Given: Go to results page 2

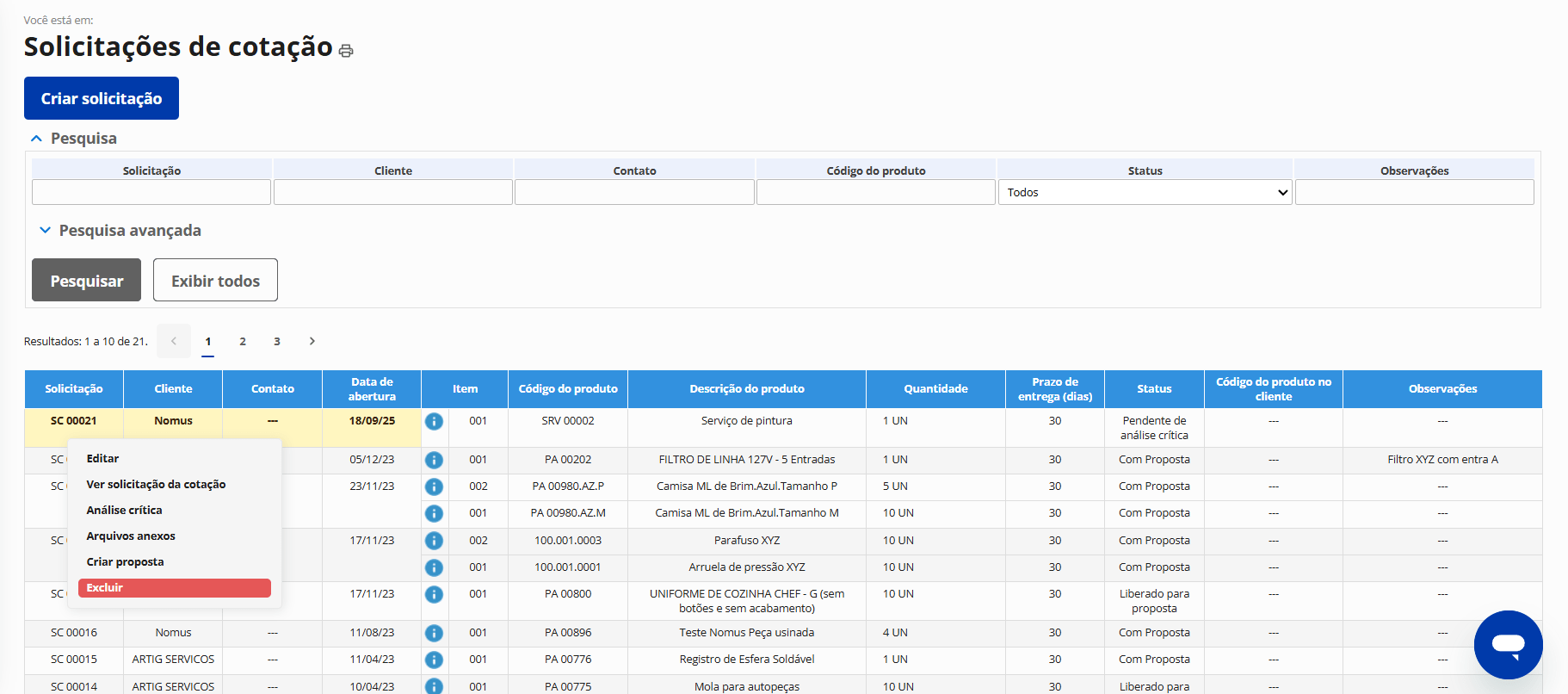Looking at the screenshot, I should pyautogui.click(x=243, y=341).
